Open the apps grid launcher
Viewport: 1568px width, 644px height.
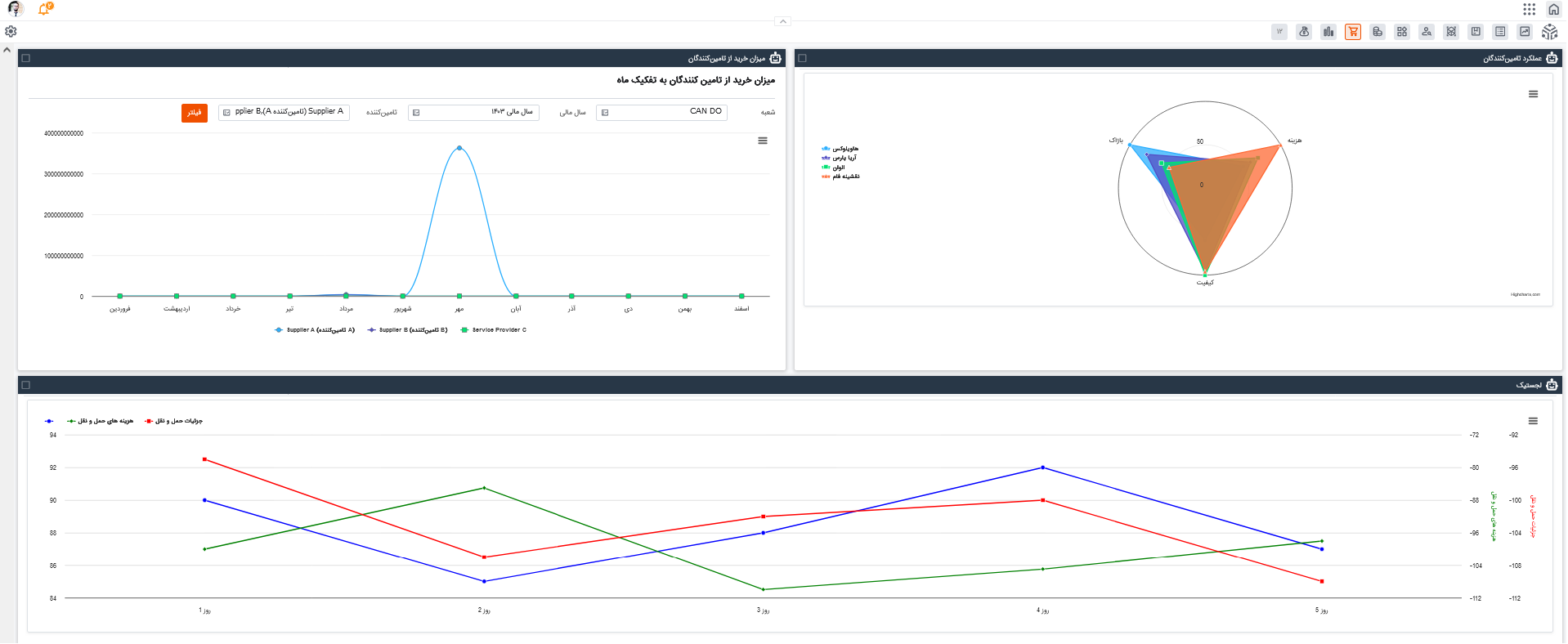coord(1529,9)
